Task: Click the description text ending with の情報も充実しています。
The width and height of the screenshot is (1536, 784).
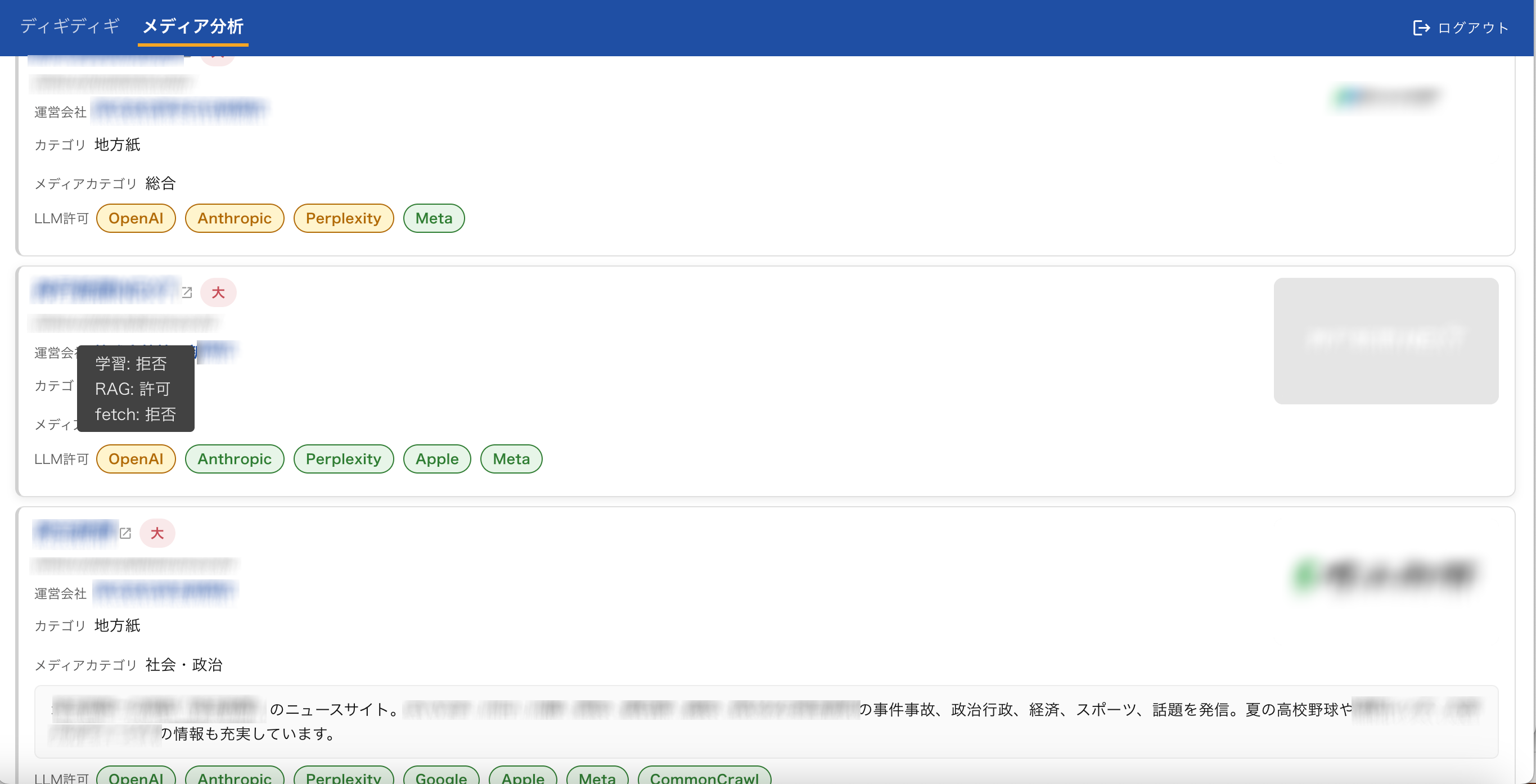Action: coord(765,722)
